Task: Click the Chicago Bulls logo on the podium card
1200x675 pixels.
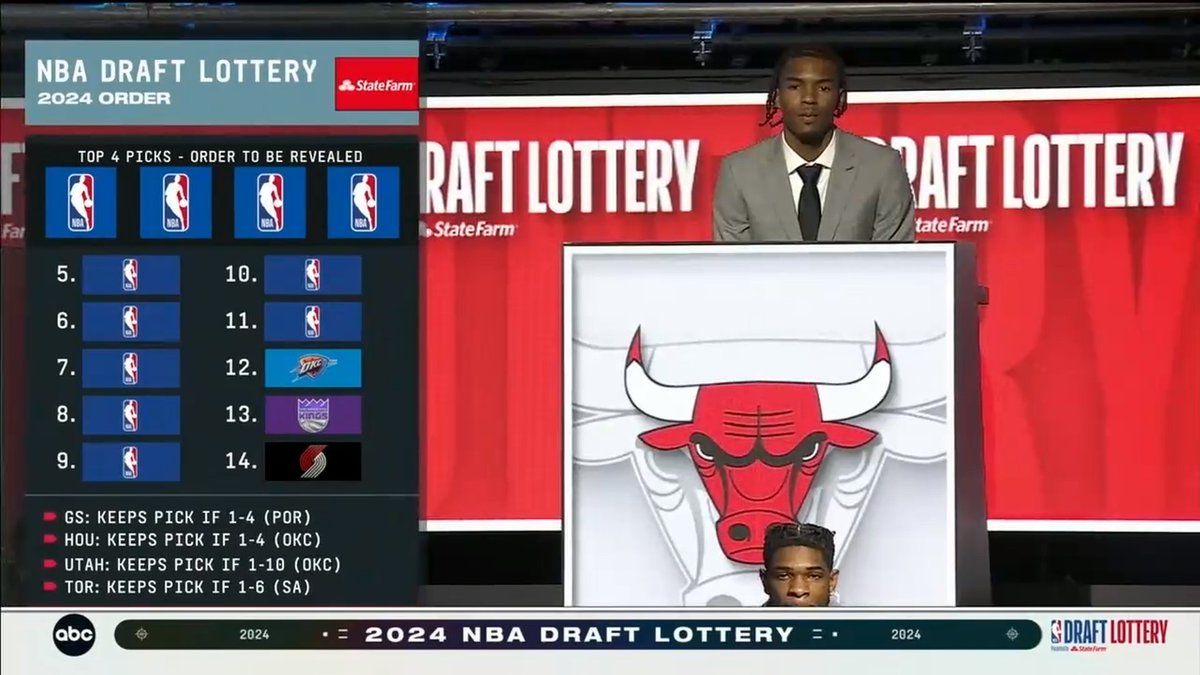Action: point(758,444)
